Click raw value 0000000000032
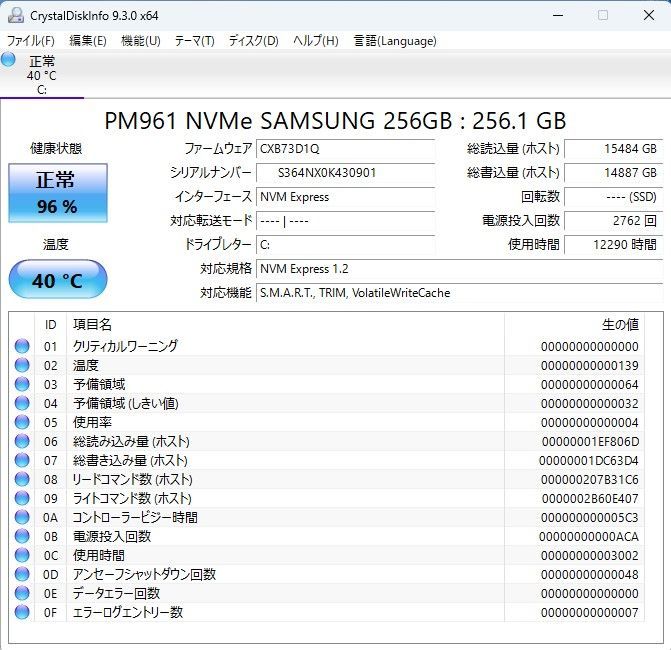Image resolution: width=671 pixels, height=650 pixels. 590,404
